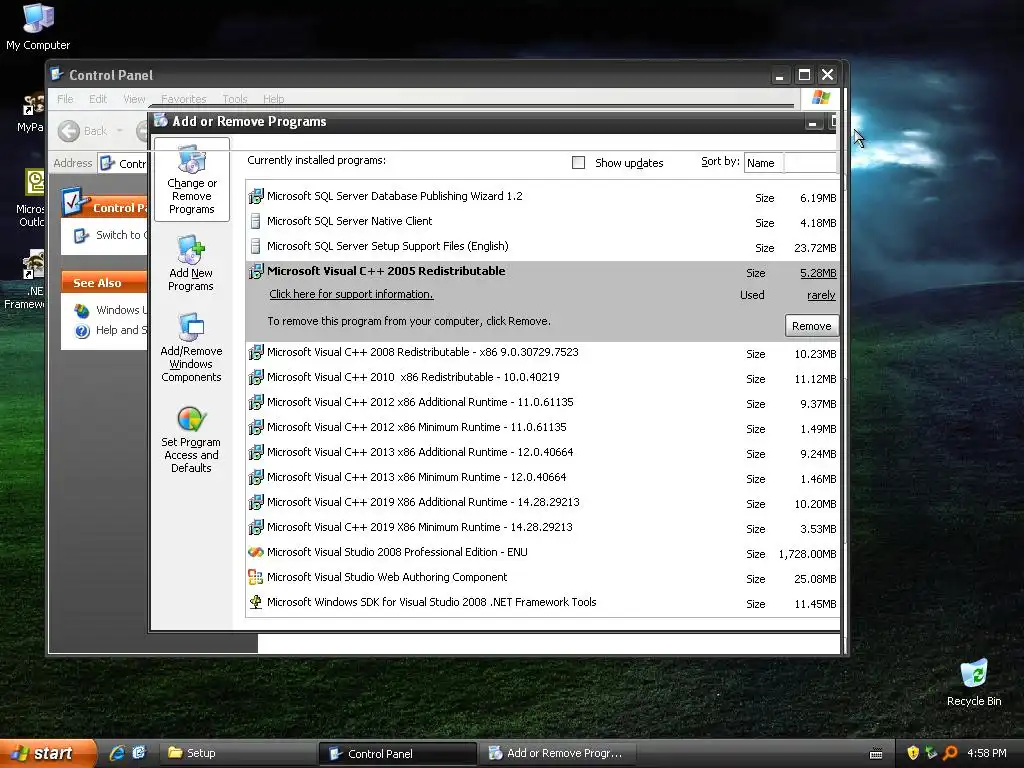Toggle Show updates checkbox
Viewport: 1024px width, 768px height.
click(578, 163)
